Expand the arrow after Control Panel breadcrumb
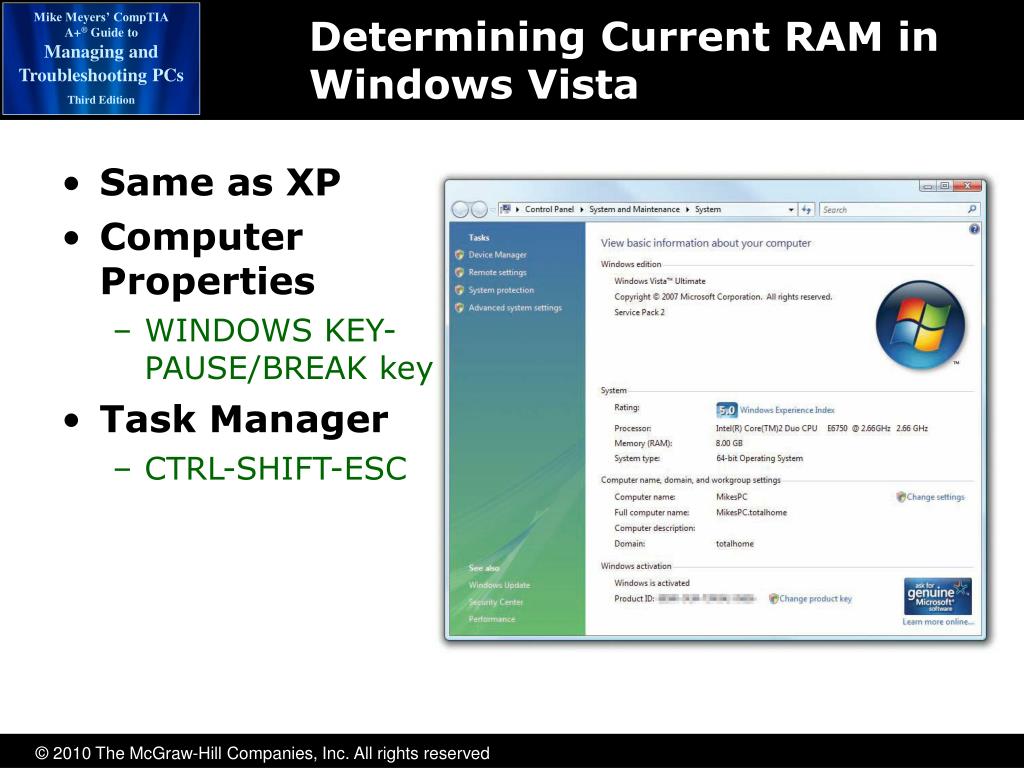This screenshot has height=768, width=1024. tap(581, 210)
